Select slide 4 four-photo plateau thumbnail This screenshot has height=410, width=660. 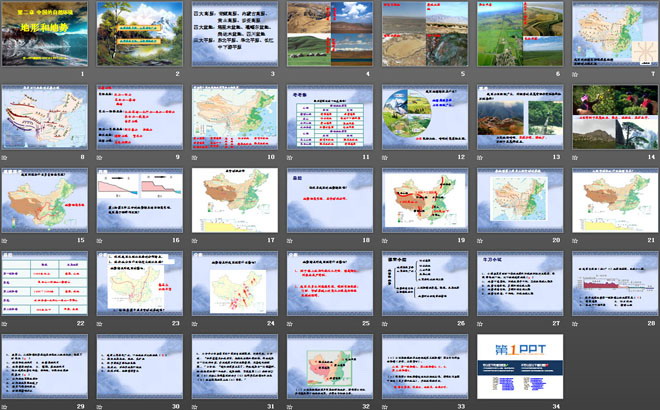(x=330, y=34)
